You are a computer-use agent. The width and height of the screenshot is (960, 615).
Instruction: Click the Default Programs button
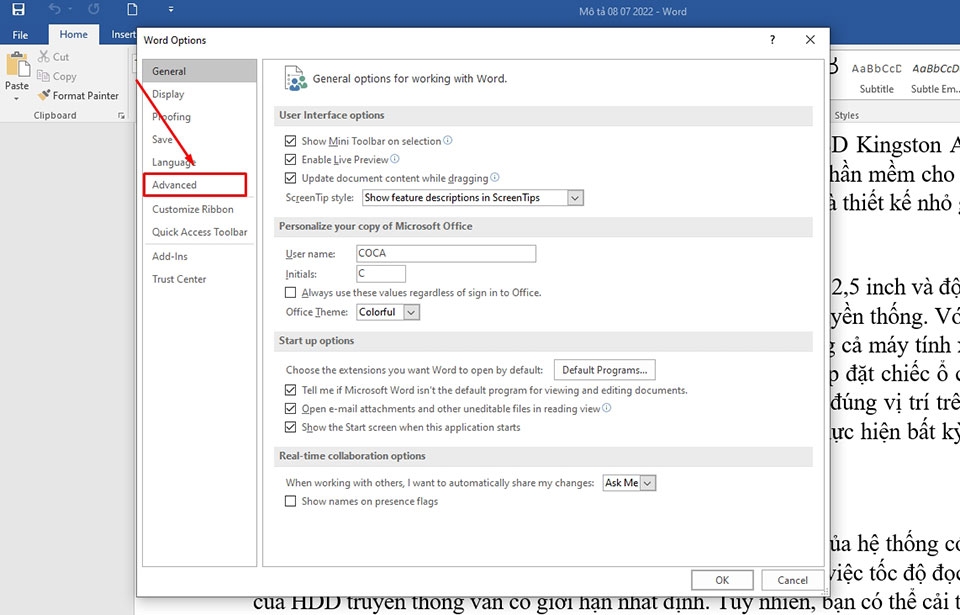[604, 369]
